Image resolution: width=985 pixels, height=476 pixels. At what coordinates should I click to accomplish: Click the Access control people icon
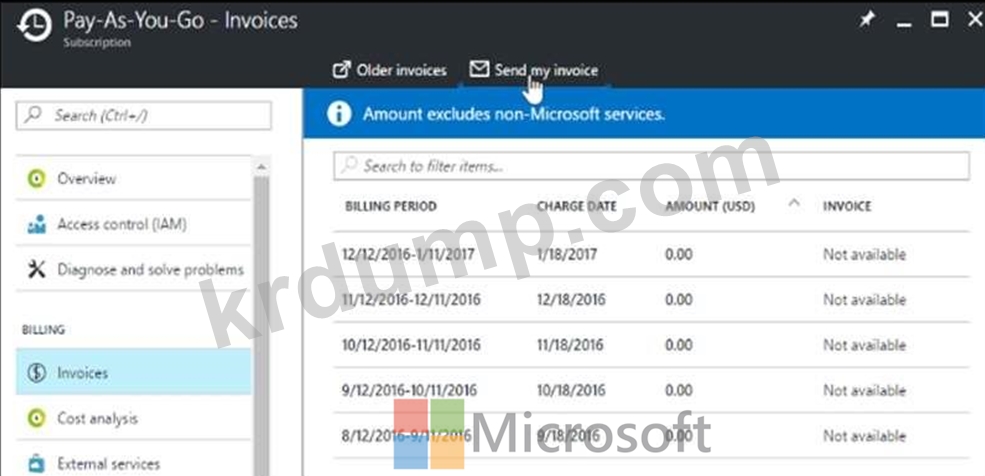pos(37,224)
